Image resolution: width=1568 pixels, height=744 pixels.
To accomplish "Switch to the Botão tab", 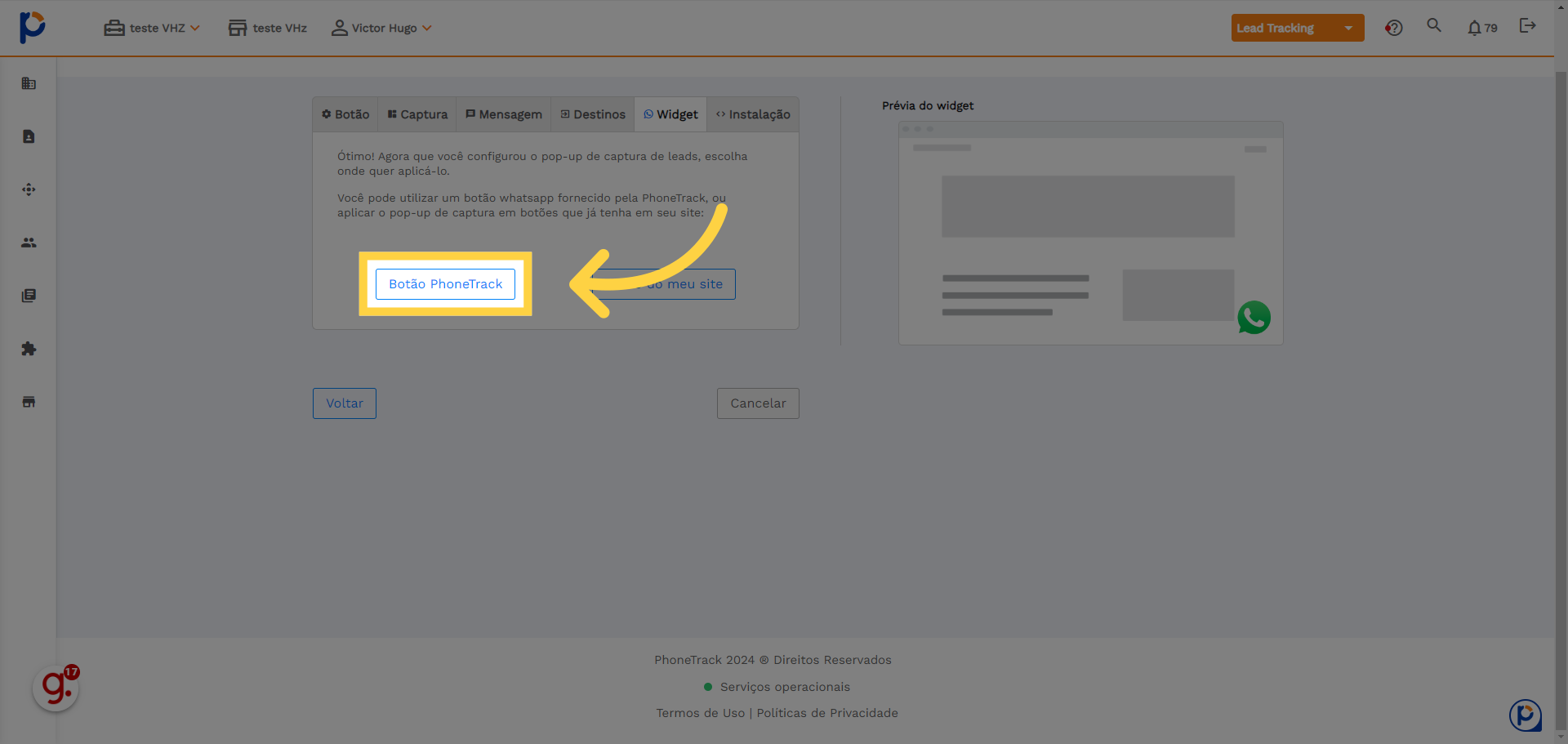I will point(345,114).
